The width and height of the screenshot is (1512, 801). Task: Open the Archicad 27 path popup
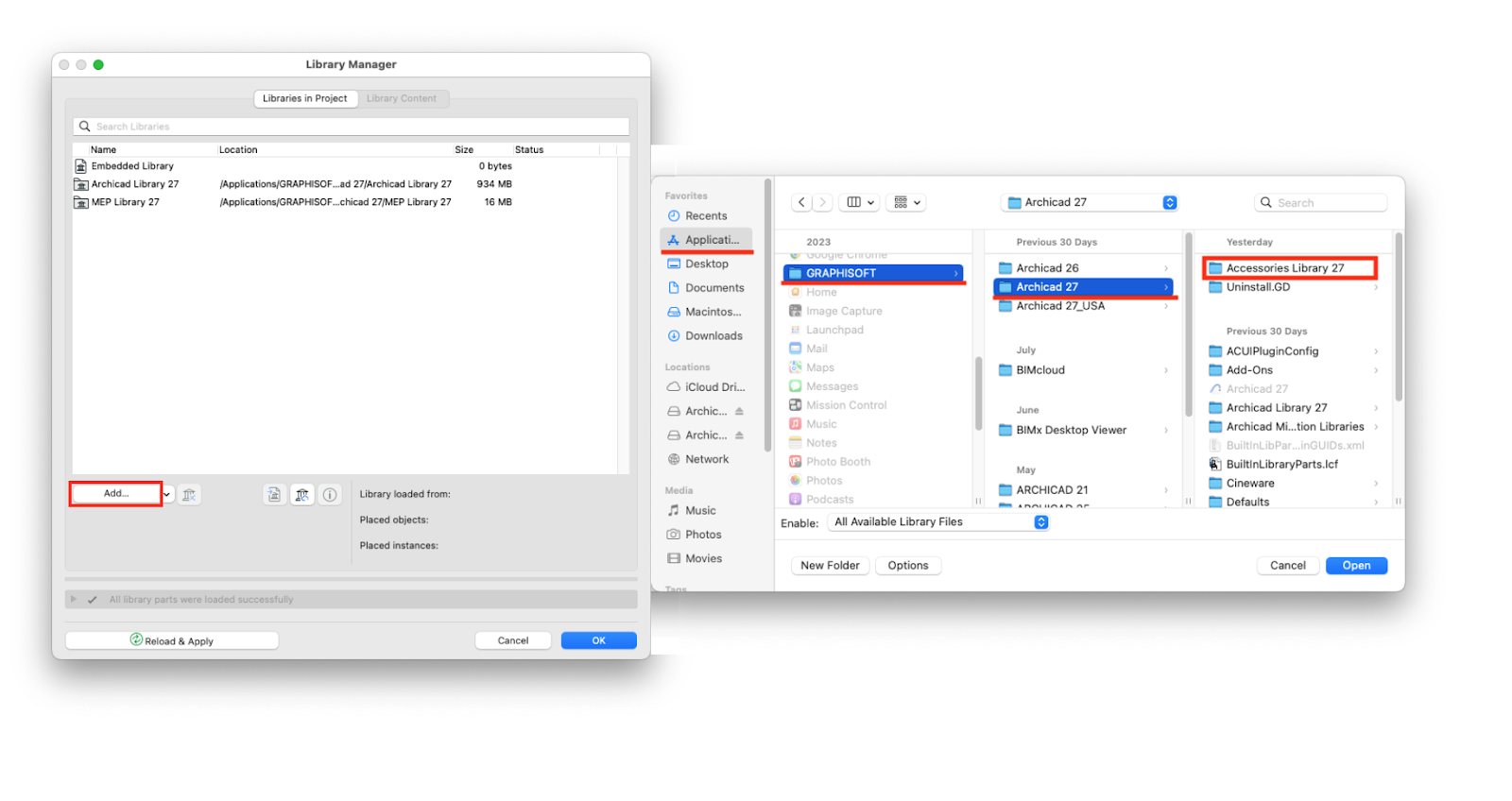(1090, 202)
